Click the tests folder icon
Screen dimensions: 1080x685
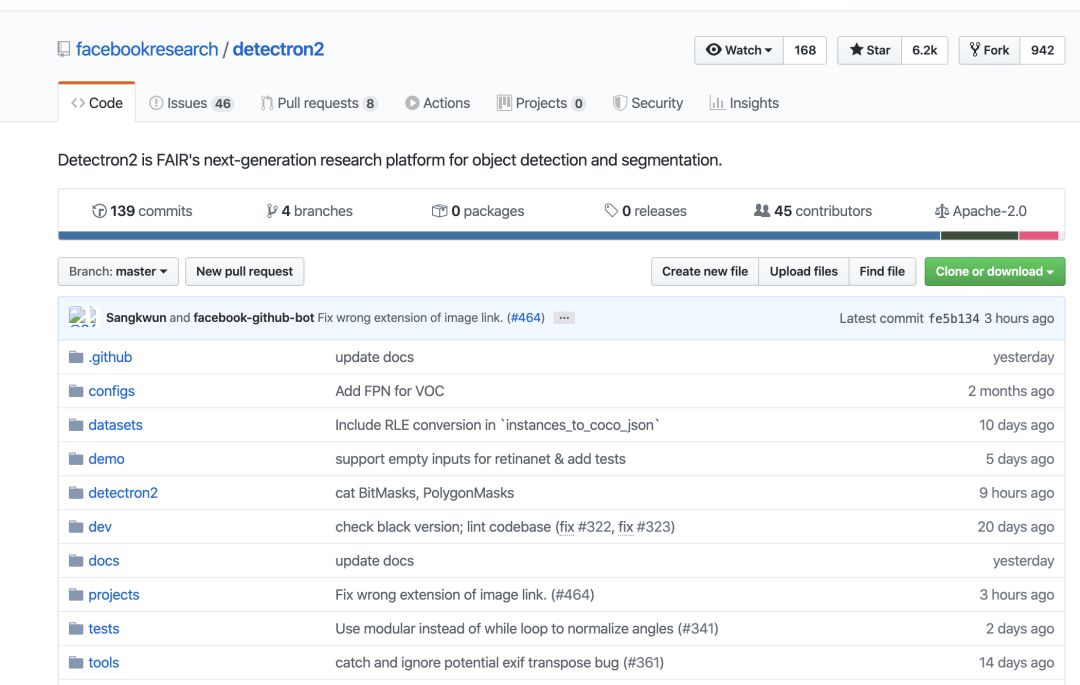[76, 629]
